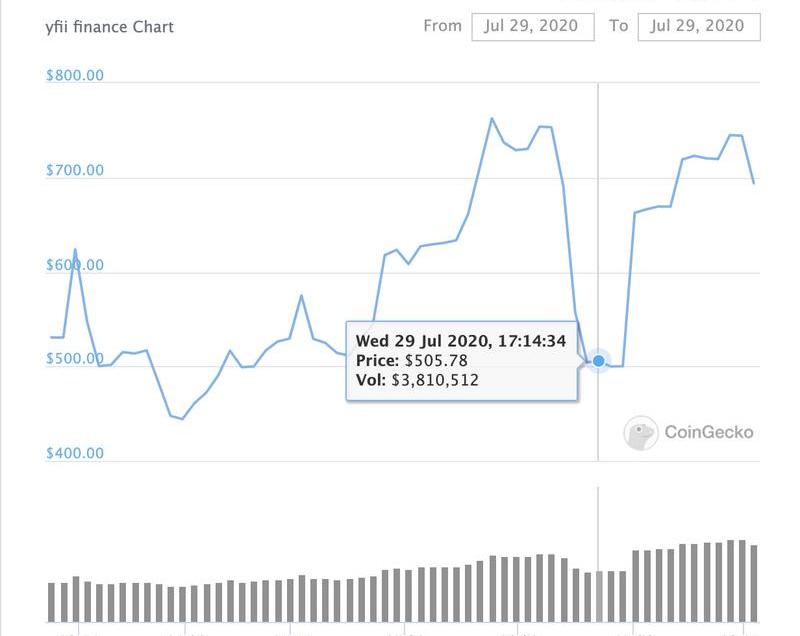
Task: Click the $500.00 y-axis label
Action: tap(75, 359)
